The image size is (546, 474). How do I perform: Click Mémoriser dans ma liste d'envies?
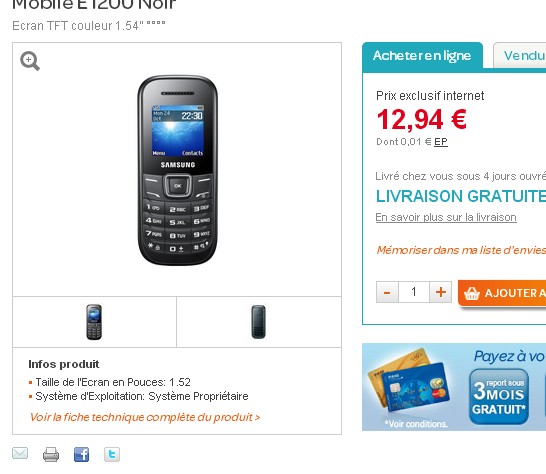click(x=461, y=250)
